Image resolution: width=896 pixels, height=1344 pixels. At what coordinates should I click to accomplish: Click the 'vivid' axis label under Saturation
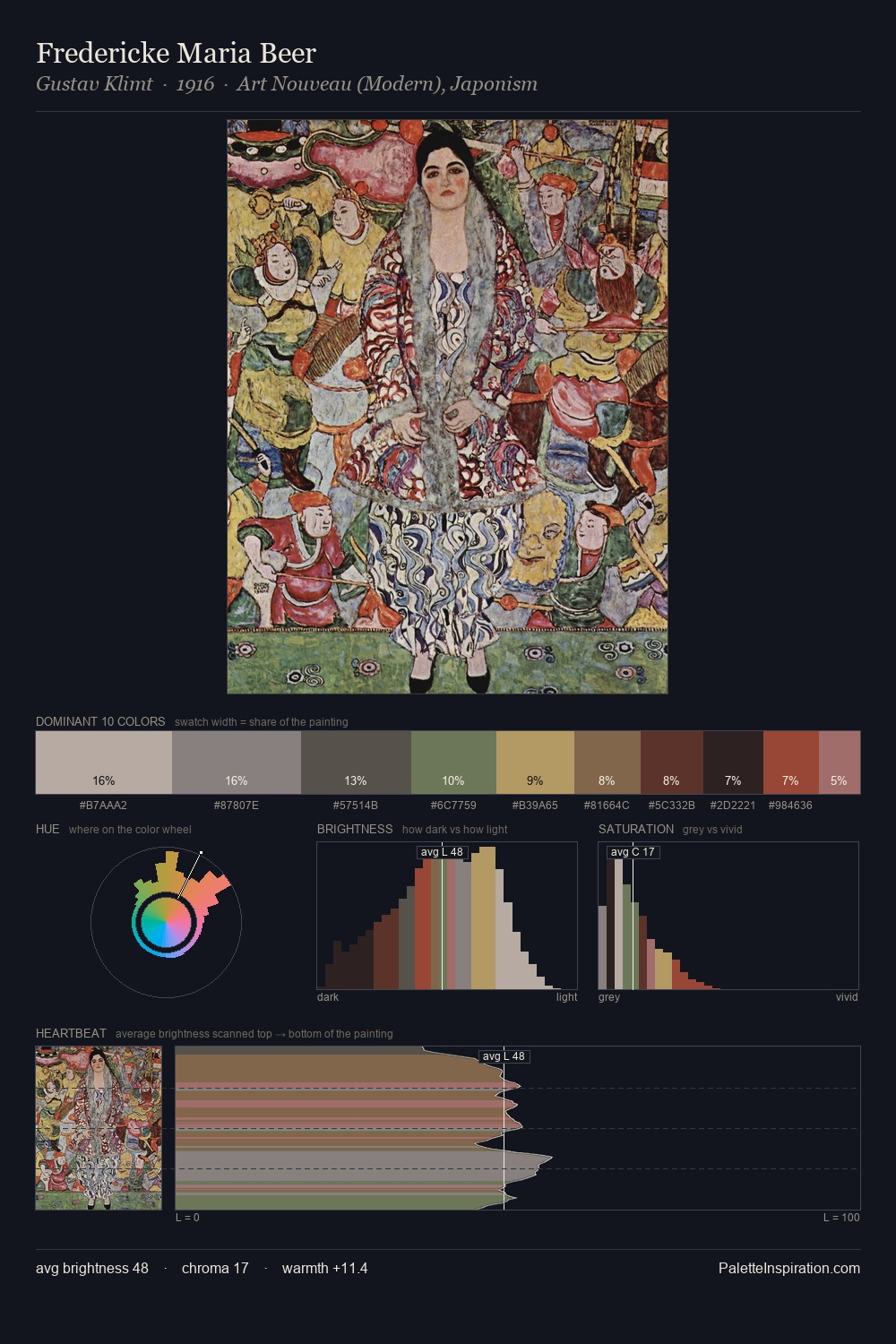pyautogui.click(x=847, y=997)
